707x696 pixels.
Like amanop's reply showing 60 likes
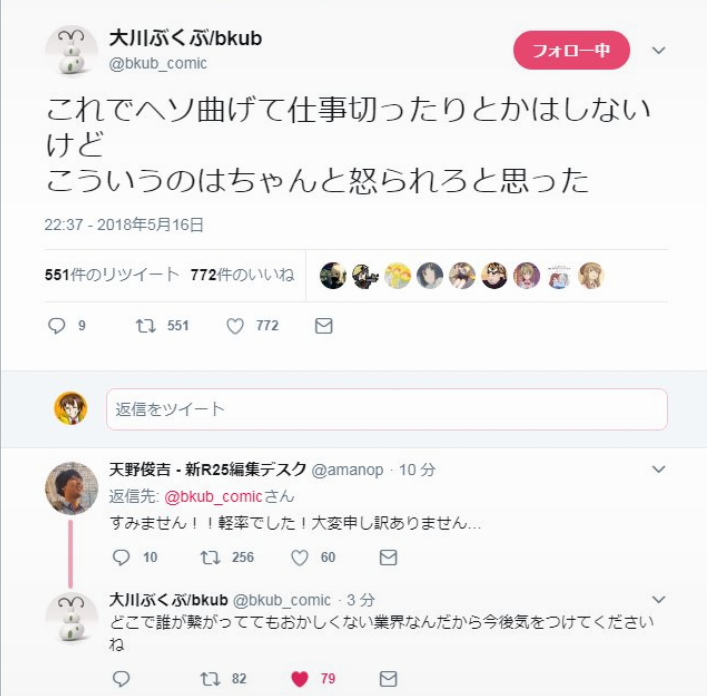[x=299, y=558]
